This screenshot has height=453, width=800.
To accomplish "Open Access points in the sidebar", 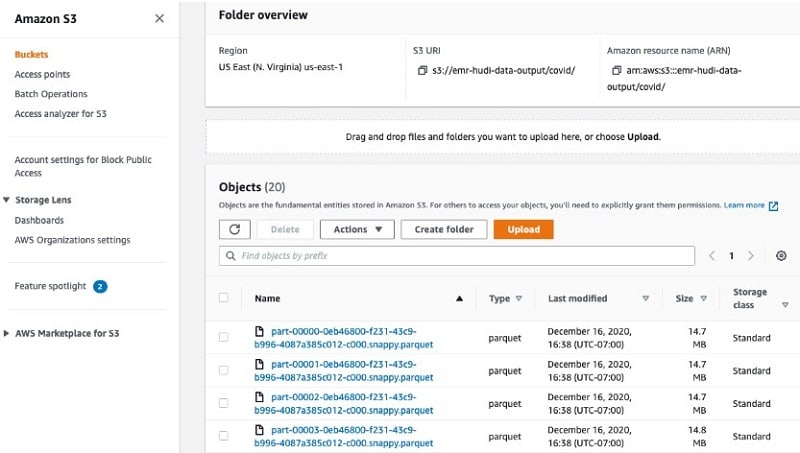I will [42, 74].
